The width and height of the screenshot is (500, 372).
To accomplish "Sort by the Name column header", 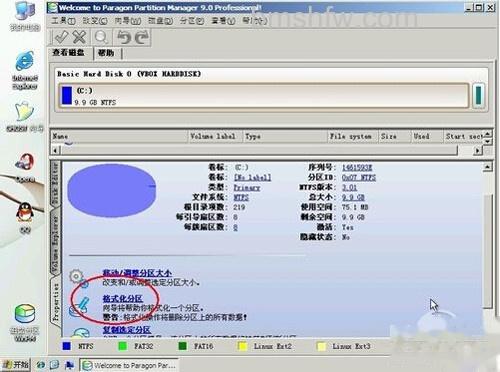I will coord(119,136).
